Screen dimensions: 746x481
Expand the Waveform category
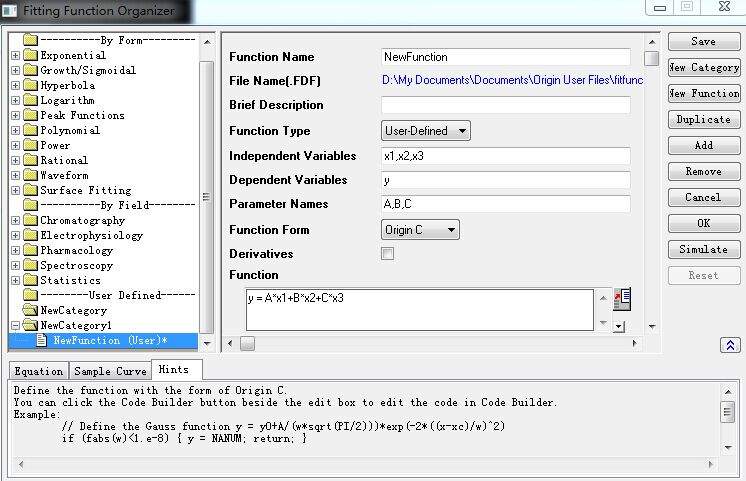point(15,176)
